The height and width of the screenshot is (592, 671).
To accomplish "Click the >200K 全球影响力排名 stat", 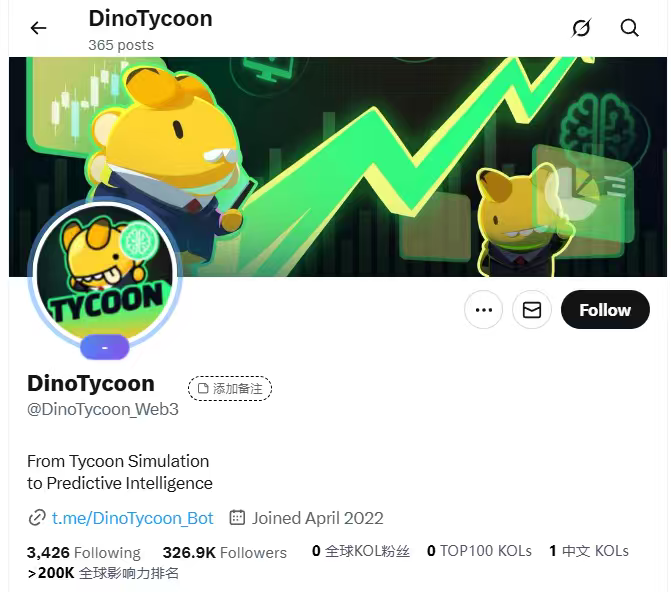I will pyautogui.click(x=103, y=573).
